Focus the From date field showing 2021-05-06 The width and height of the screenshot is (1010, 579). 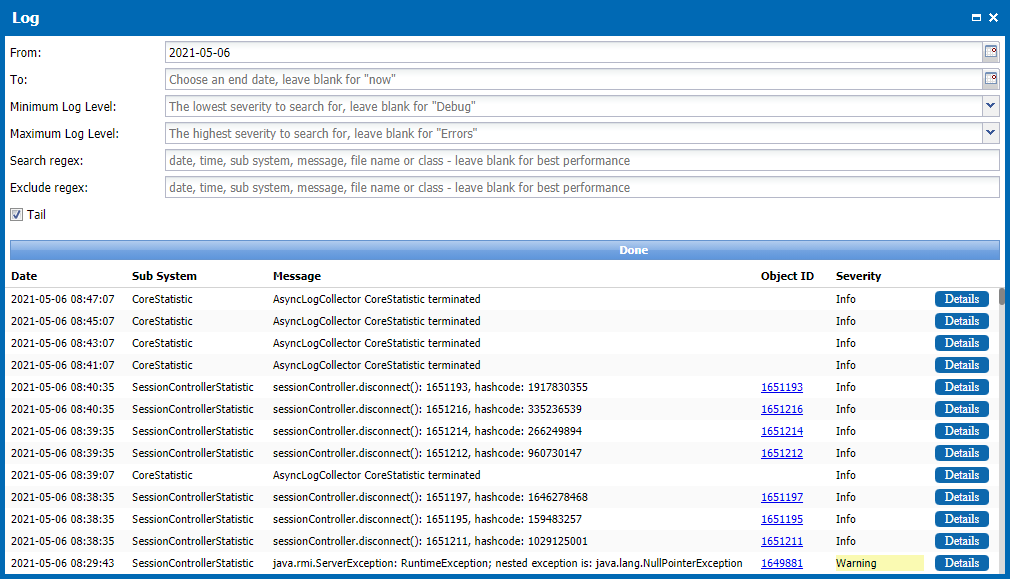573,52
